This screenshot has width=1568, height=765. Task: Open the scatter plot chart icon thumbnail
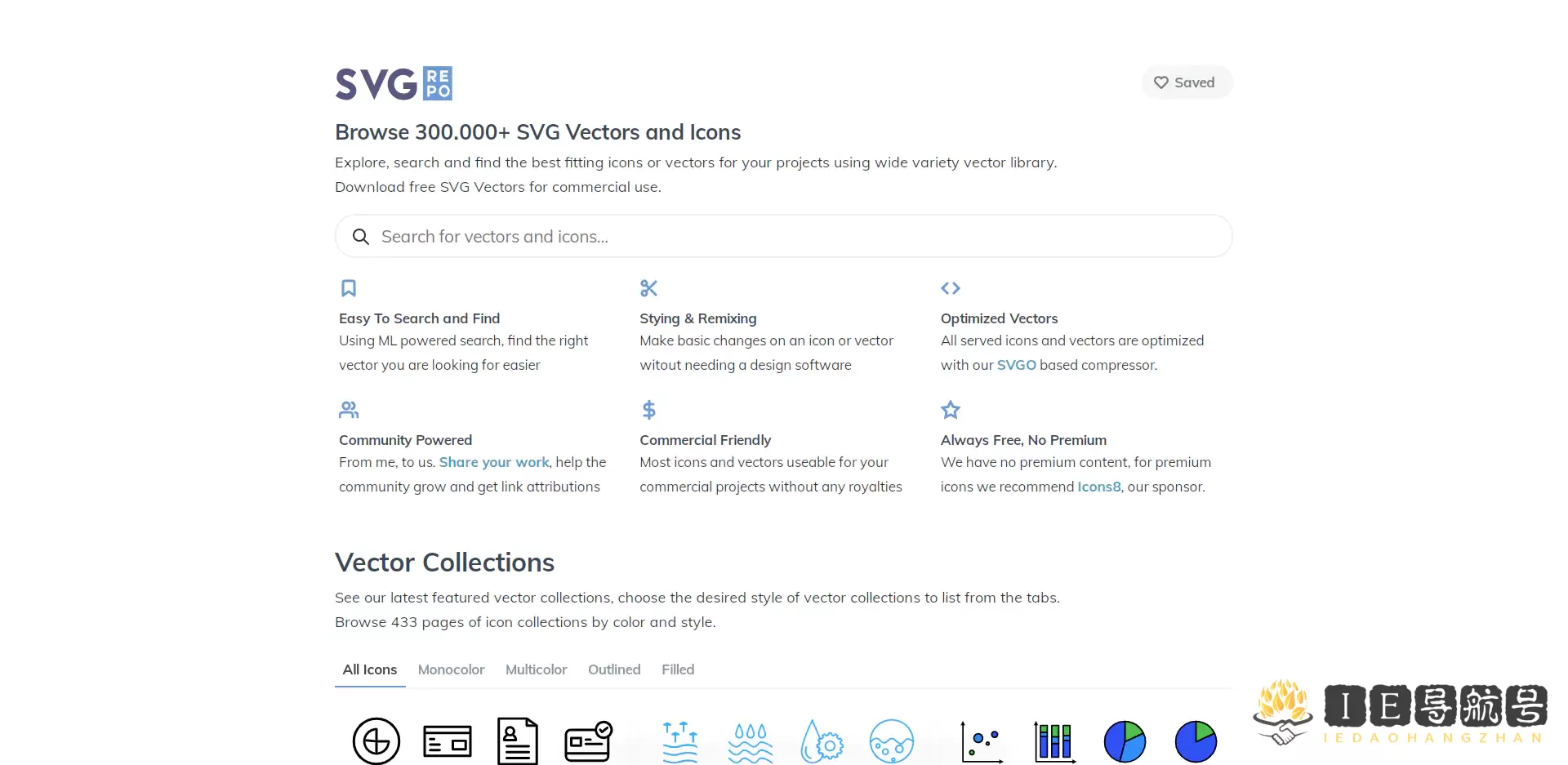[982, 742]
